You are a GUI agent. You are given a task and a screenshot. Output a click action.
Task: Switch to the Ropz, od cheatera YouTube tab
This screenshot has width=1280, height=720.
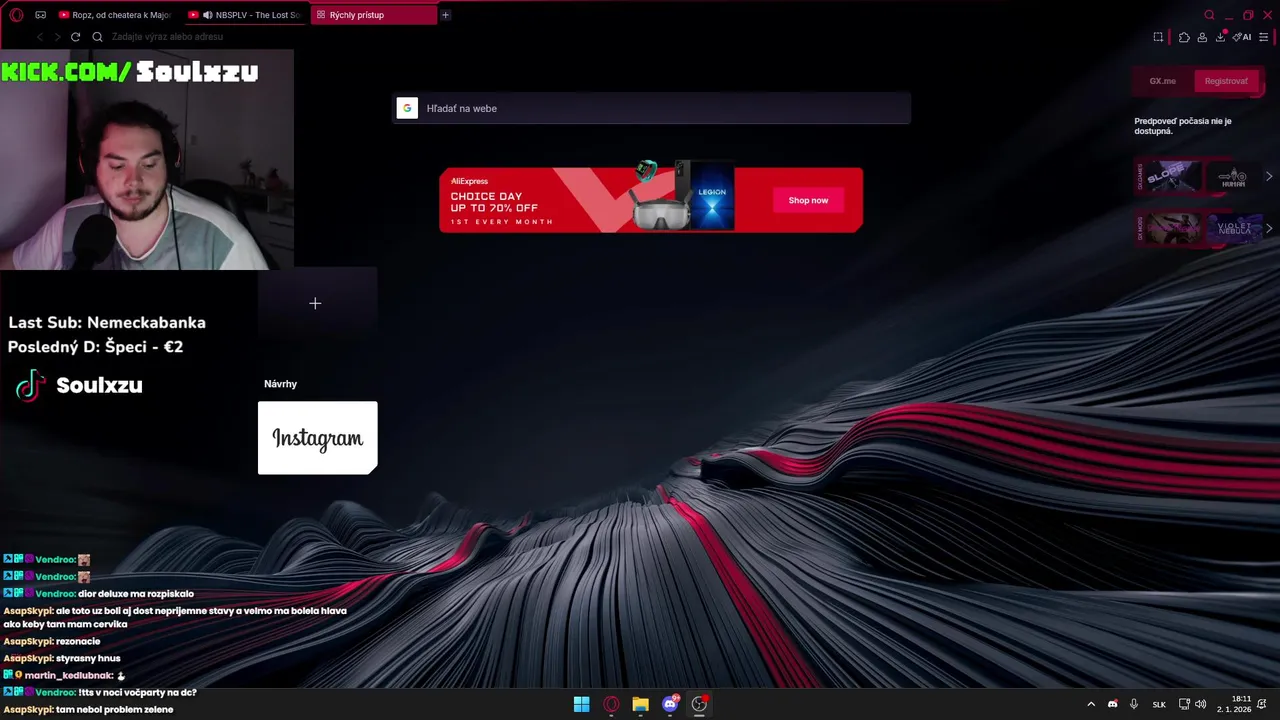click(x=116, y=15)
